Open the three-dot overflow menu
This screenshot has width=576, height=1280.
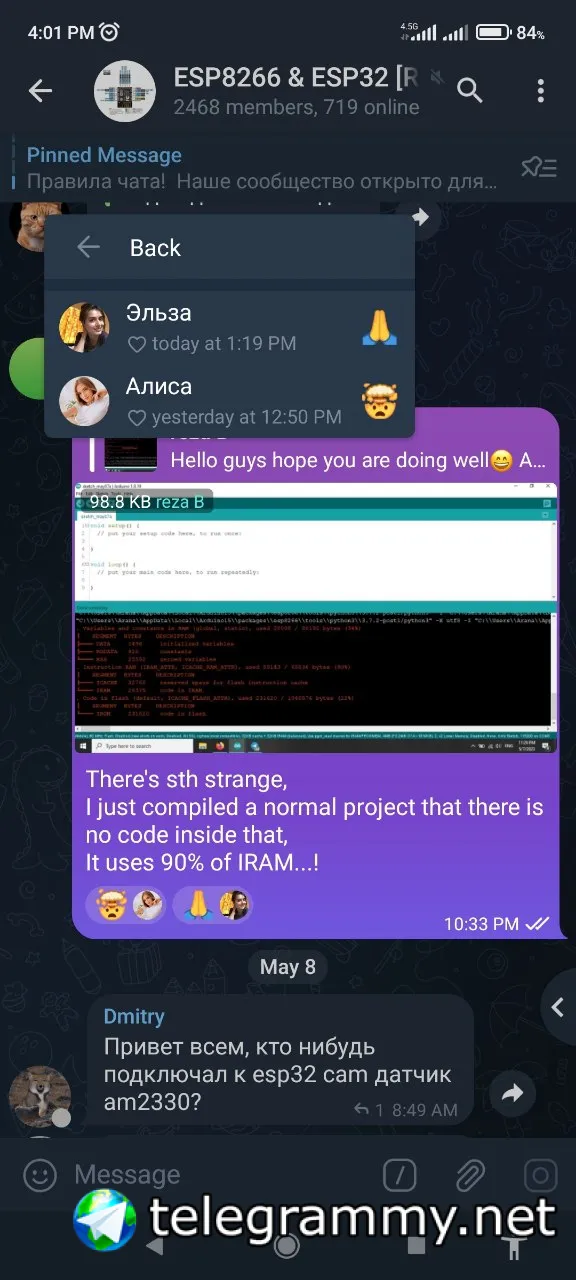[x=540, y=91]
